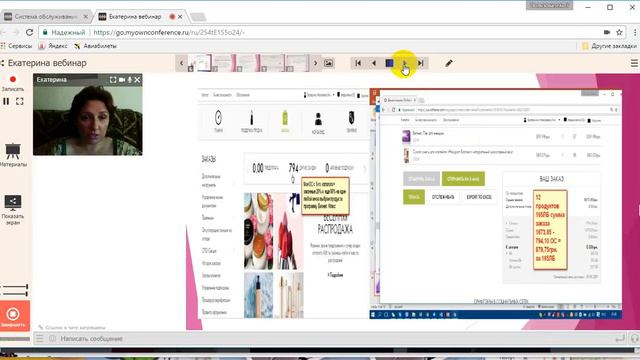This screenshot has width=640, height=360.
Task: Close the Екатерина вебинар tab
Action: click(x=180, y=17)
